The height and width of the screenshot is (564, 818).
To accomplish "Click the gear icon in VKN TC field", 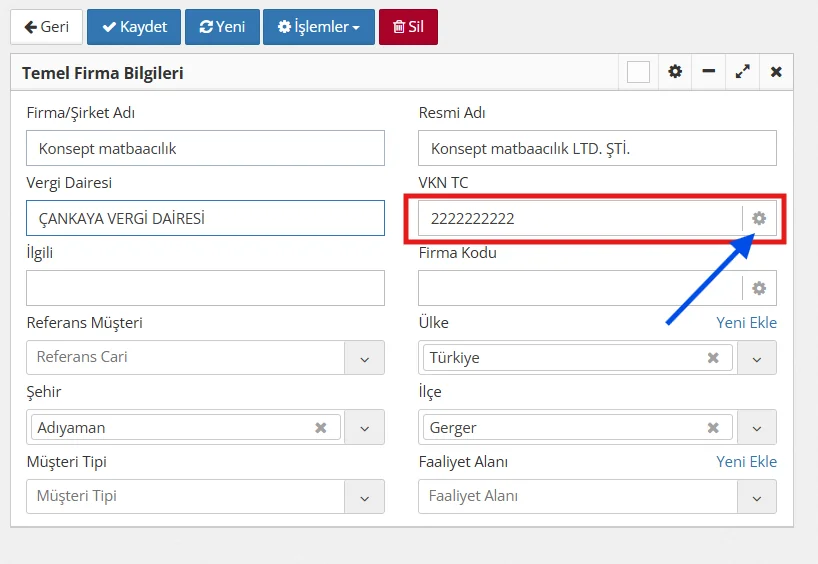I will [759, 218].
